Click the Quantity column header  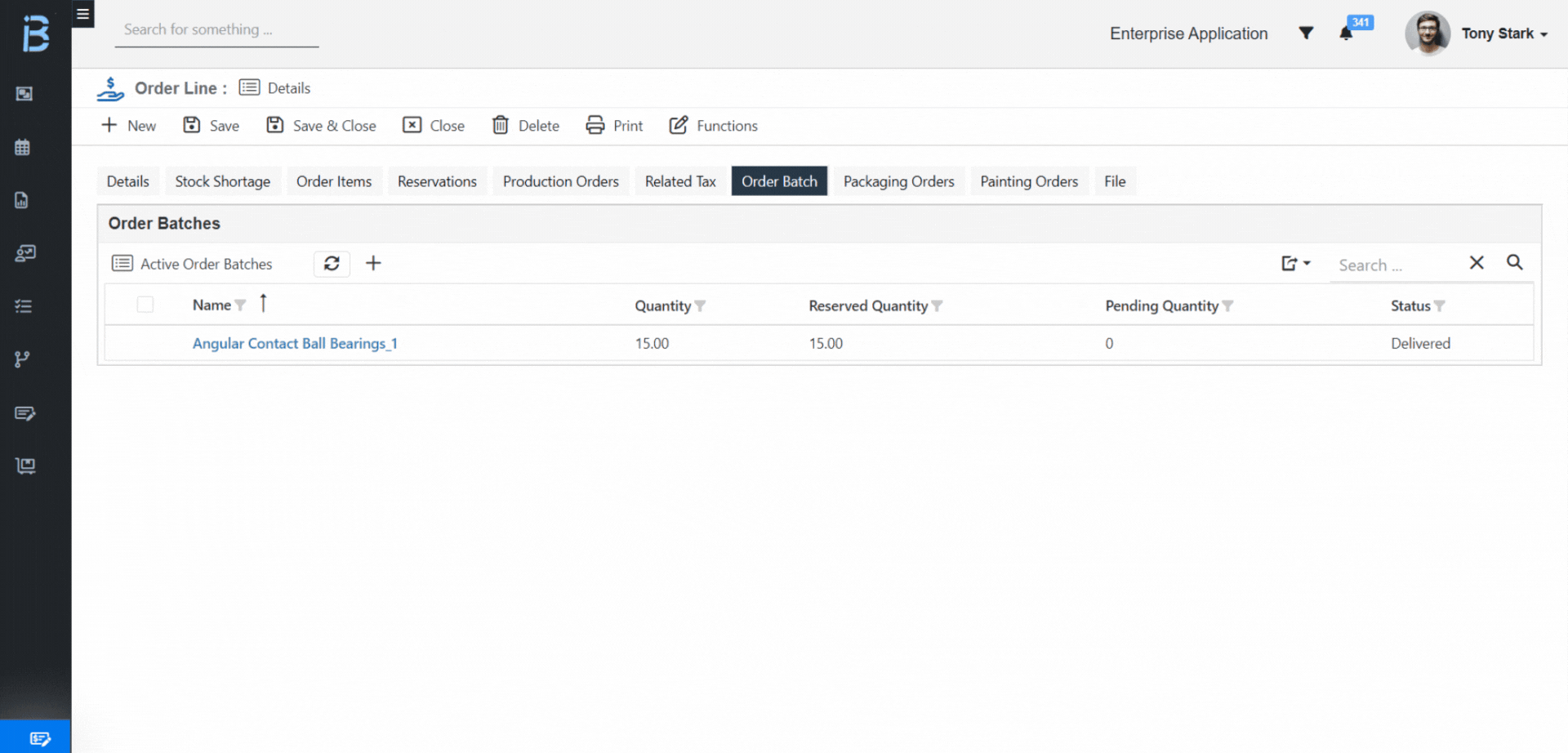click(x=662, y=306)
